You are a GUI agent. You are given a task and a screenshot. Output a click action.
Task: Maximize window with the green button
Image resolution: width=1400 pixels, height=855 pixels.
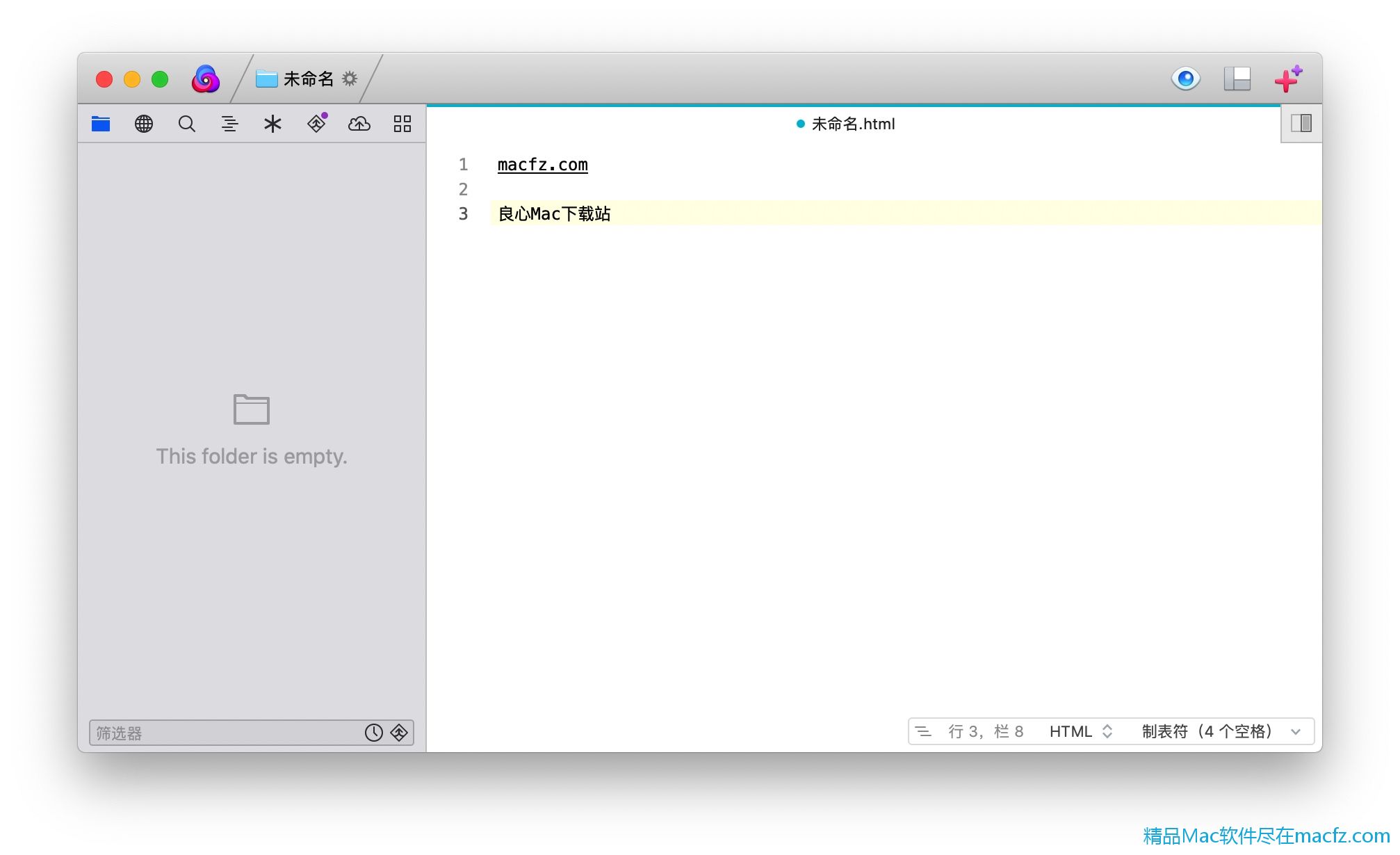160,79
